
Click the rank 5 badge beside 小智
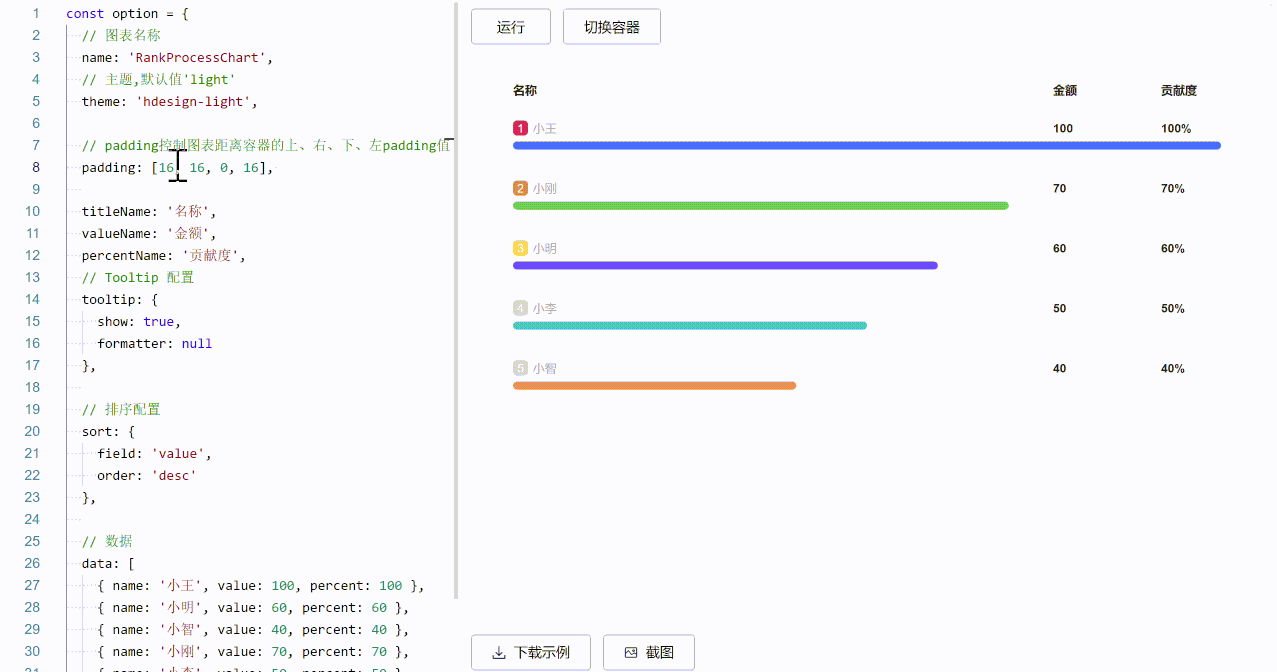[519, 368]
